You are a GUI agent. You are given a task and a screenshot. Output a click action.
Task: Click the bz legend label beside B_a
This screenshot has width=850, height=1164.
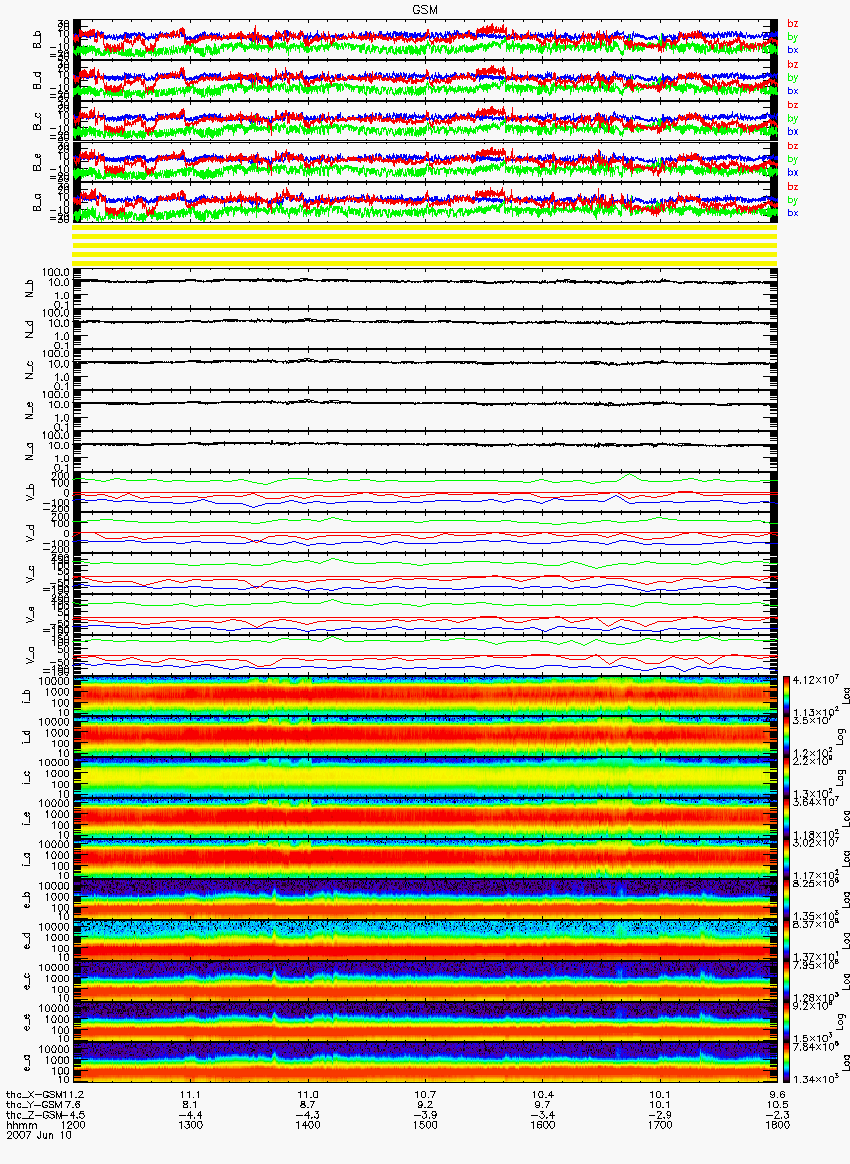coord(792,187)
